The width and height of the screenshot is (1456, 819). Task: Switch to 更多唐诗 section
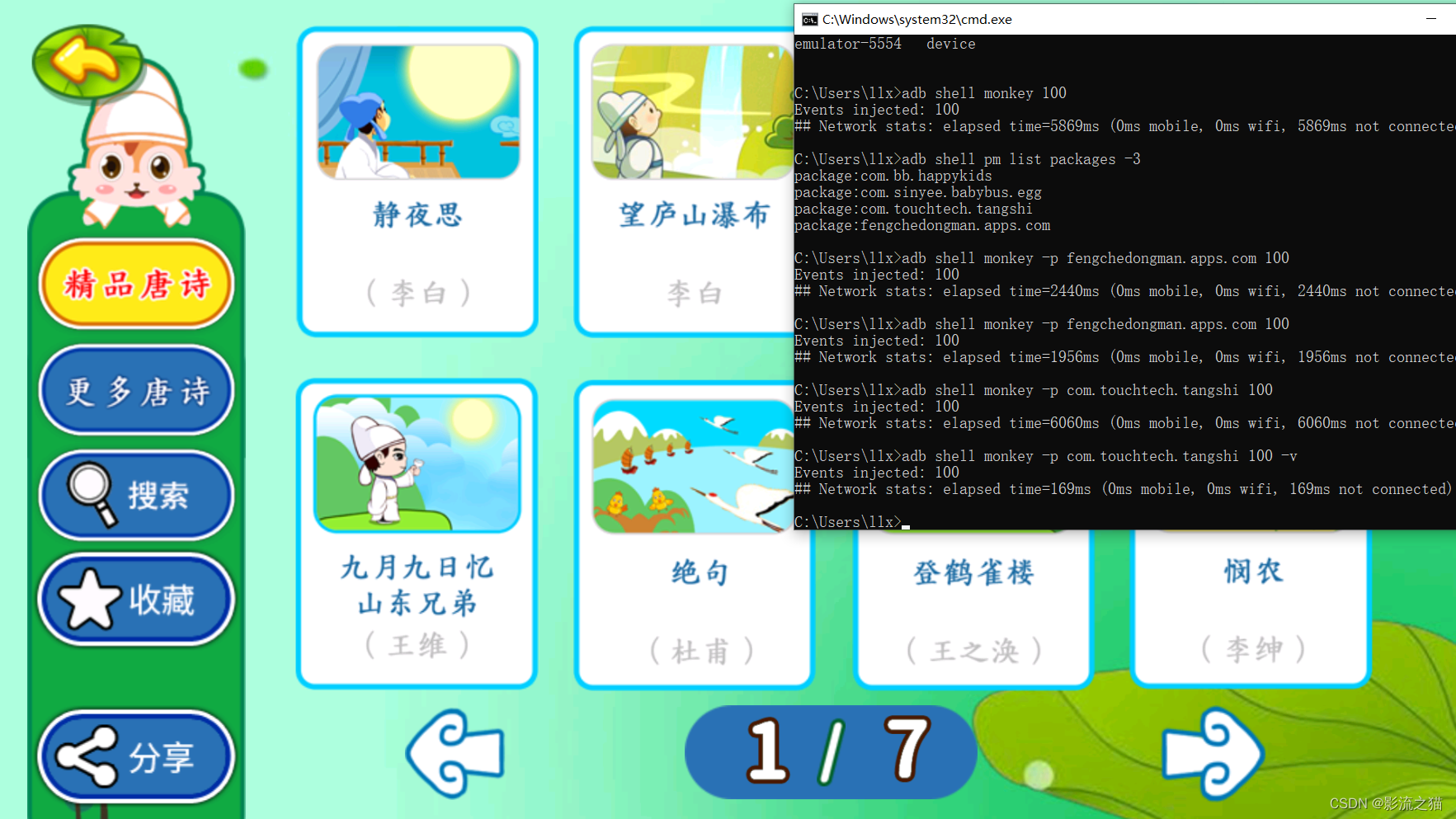coord(136,390)
